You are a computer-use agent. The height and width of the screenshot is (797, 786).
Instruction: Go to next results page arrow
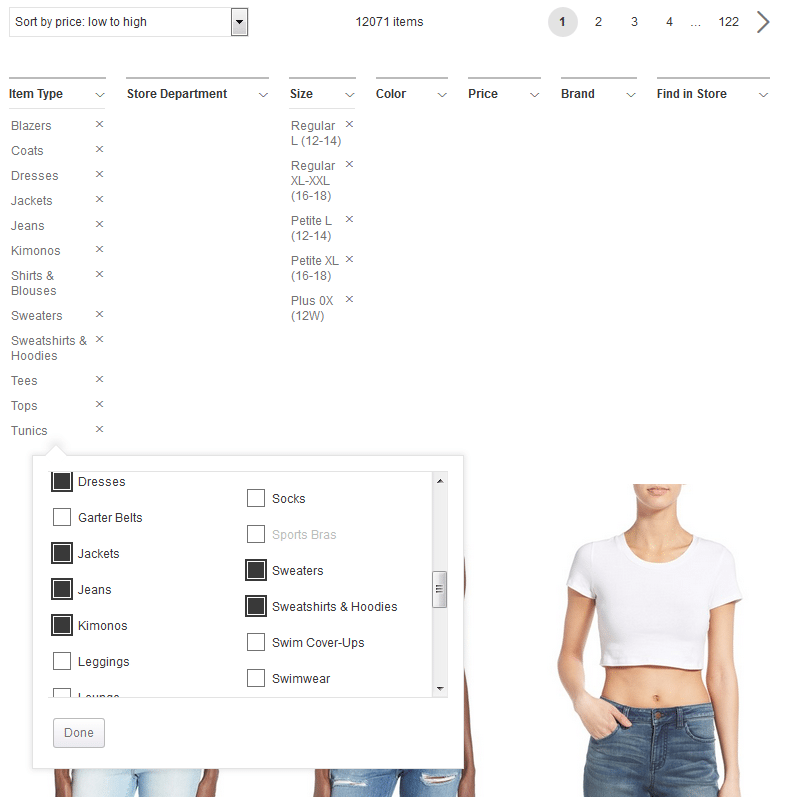[x=763, y=22]
